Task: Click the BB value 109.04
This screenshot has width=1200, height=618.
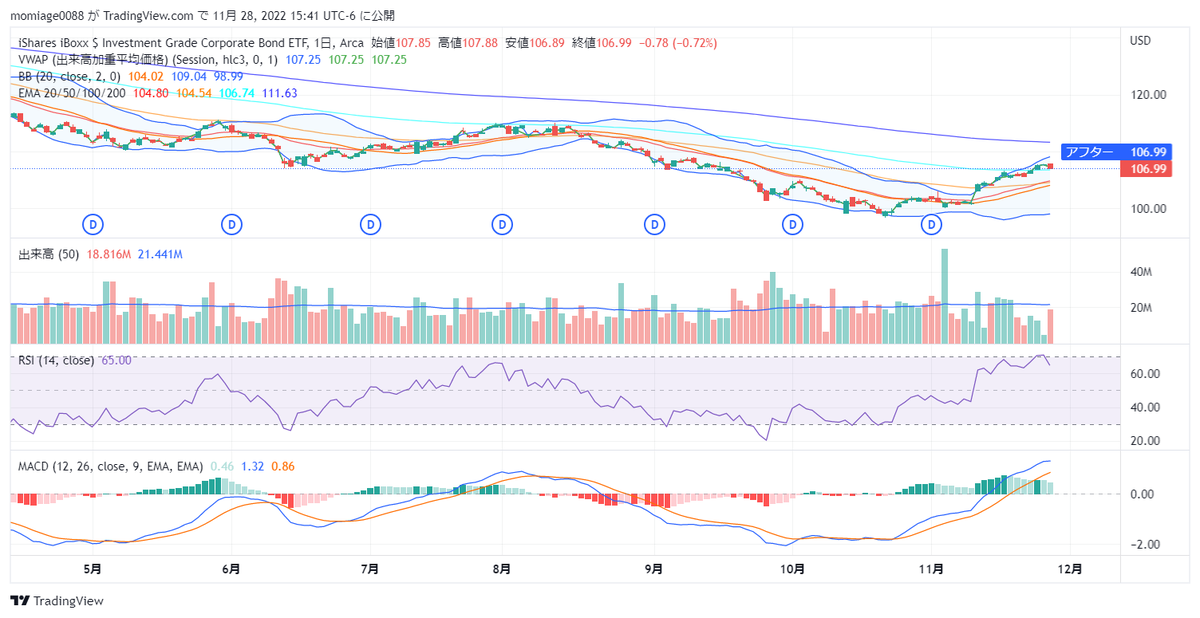Action: 189,76
